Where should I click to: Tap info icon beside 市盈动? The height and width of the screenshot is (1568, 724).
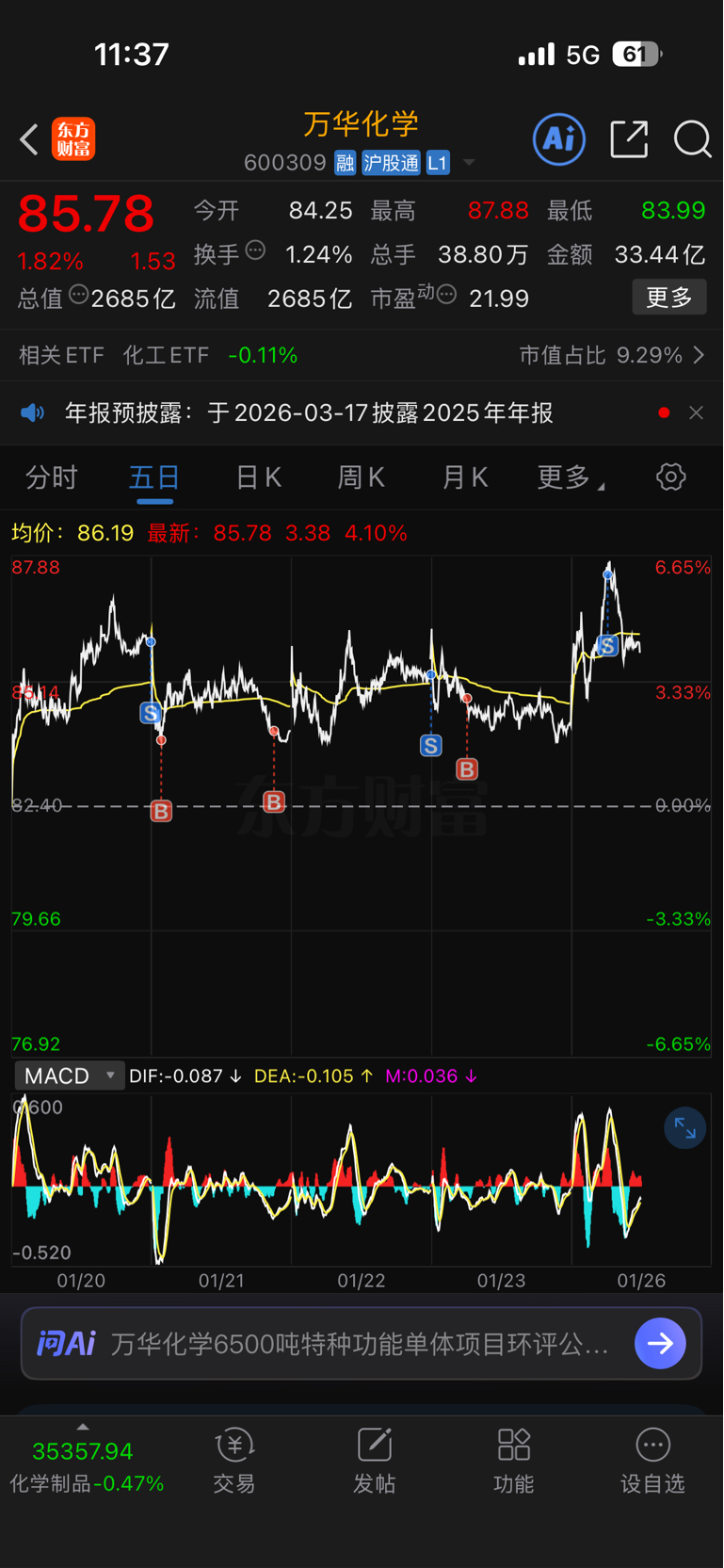(447, 295)
